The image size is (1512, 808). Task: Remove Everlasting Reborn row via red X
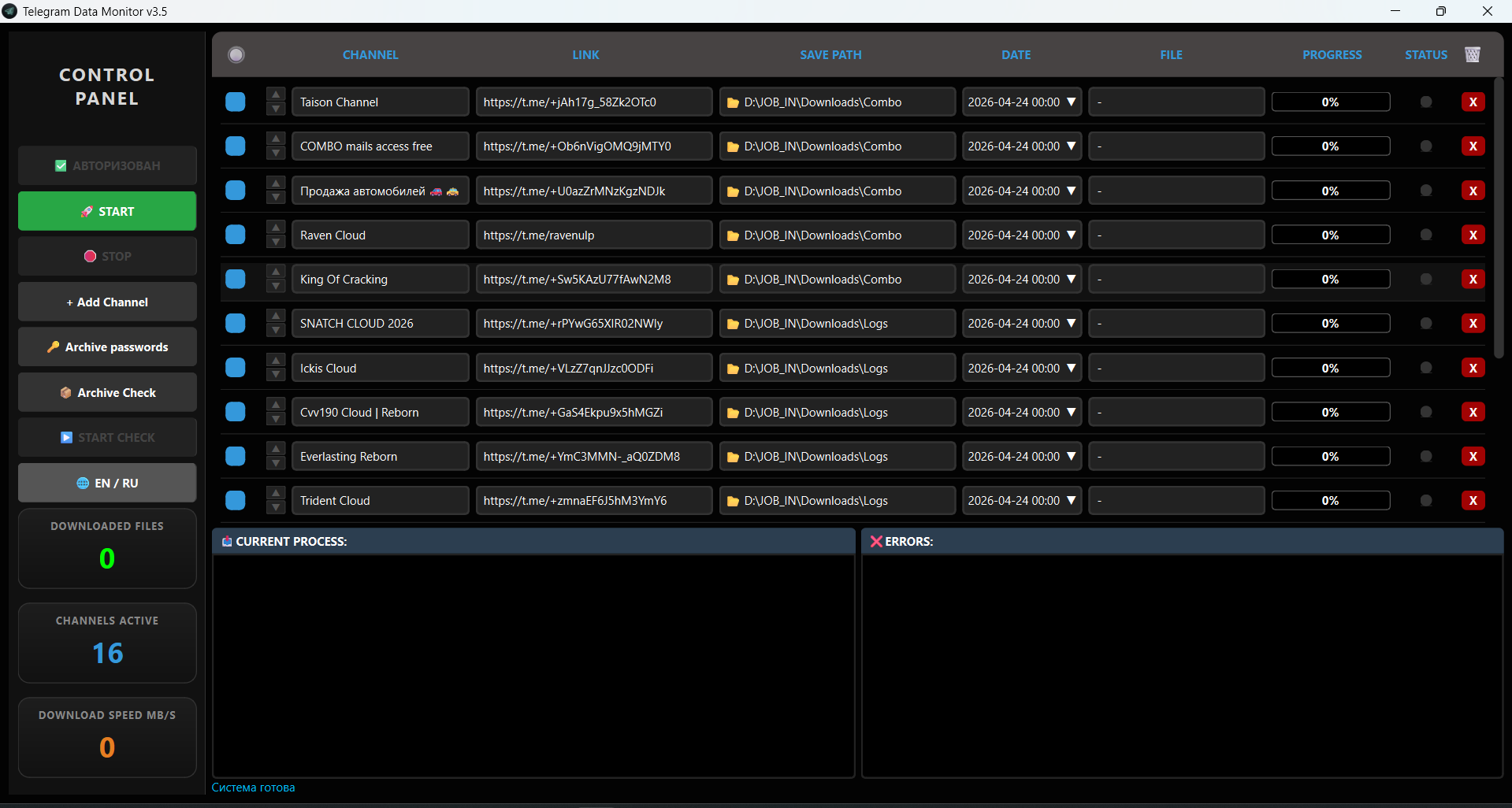tap(1473, 456)
